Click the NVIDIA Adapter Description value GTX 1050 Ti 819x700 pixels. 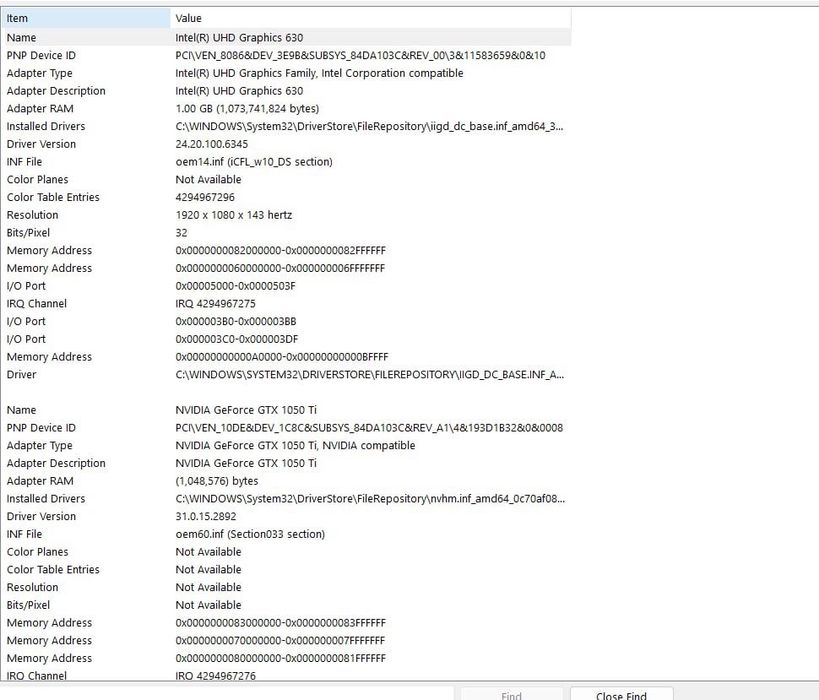[x=246, y=463]
